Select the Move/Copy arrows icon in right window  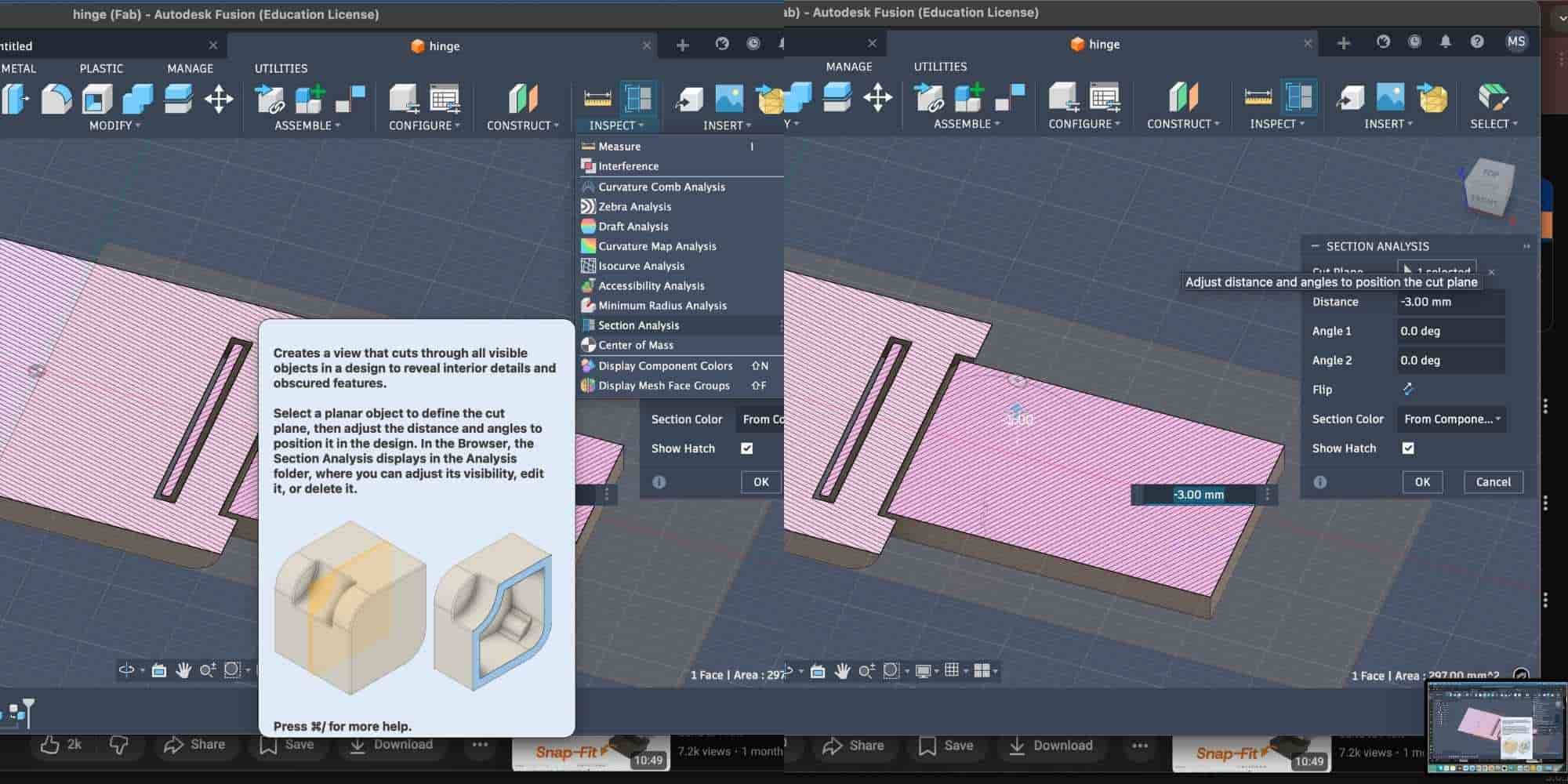(878, 97)
